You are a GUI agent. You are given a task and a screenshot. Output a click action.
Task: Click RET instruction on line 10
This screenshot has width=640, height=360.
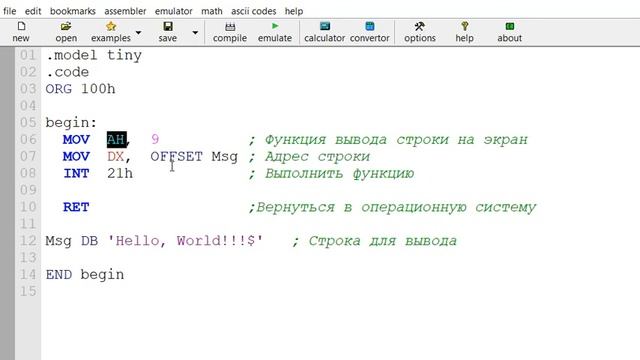click(76, 207)
